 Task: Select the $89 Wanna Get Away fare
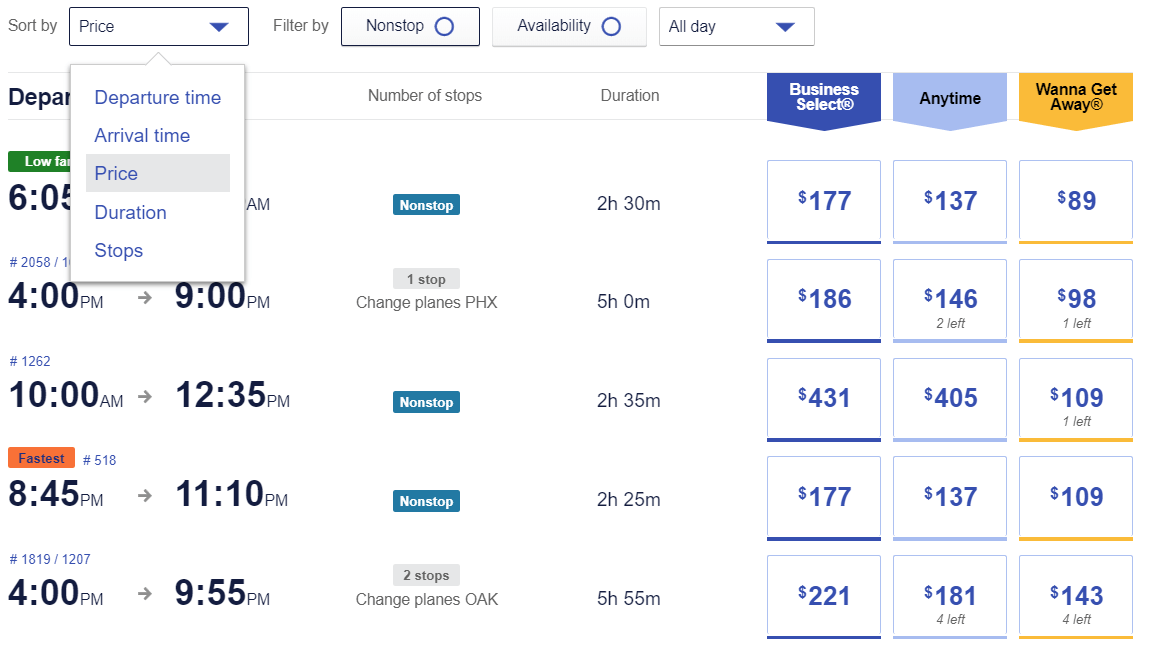click(1075, 201)
